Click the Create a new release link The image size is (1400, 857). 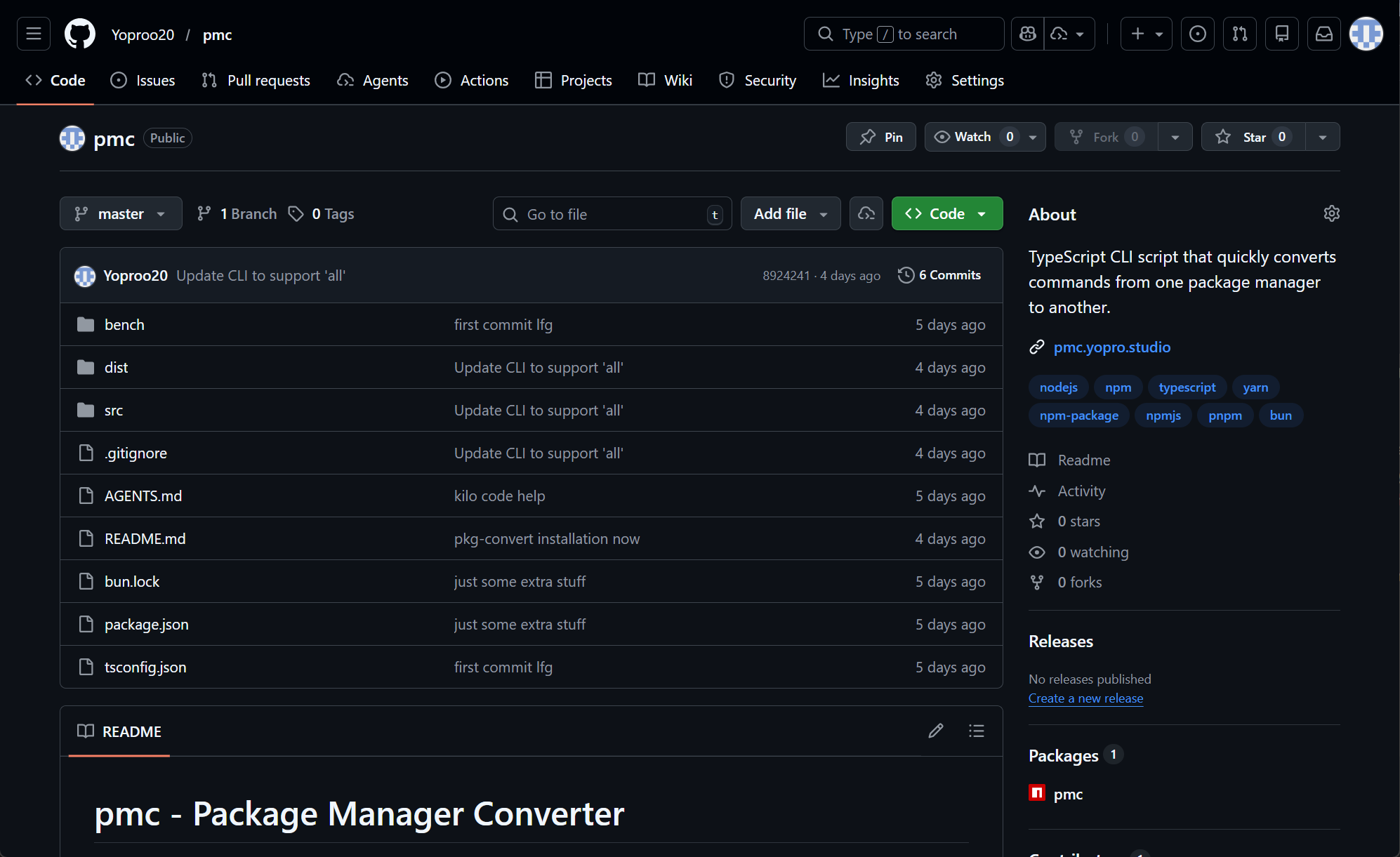tap(1085, 698)
